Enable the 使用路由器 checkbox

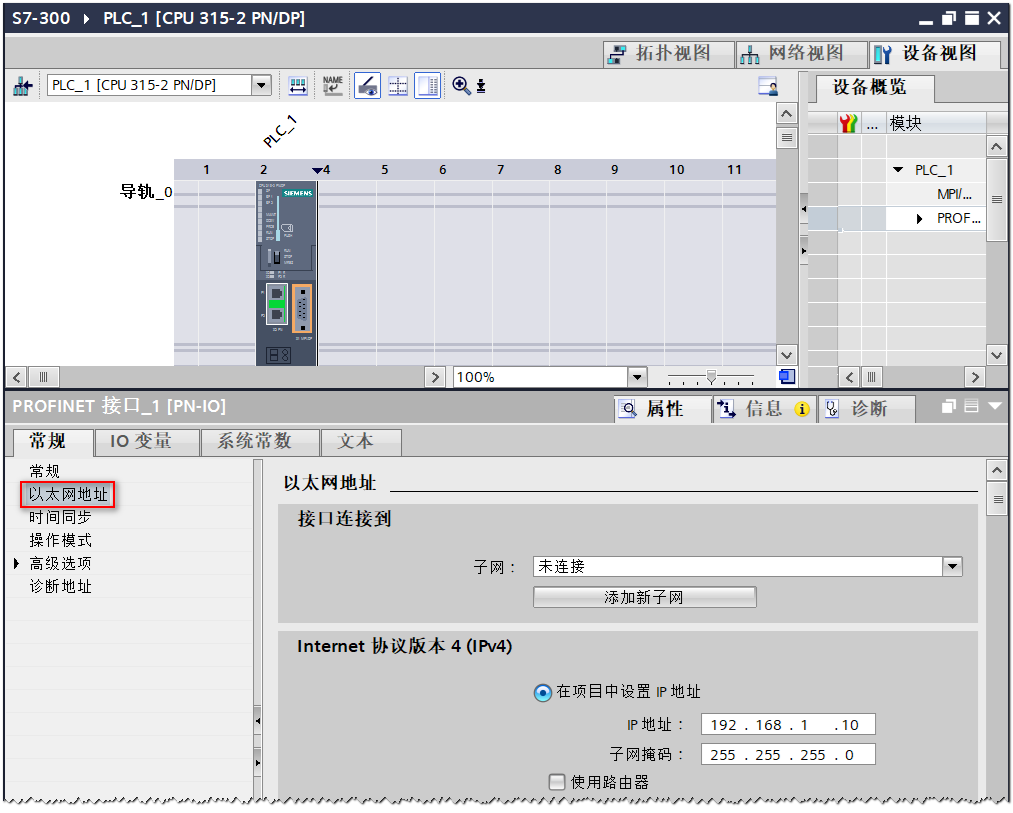(x=557, y=782)
